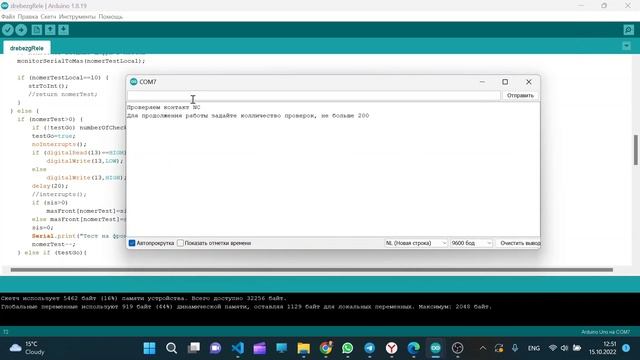Screen dimensions: 640x360
Task: Click the ENG language indicator
Action: (533, 348)
